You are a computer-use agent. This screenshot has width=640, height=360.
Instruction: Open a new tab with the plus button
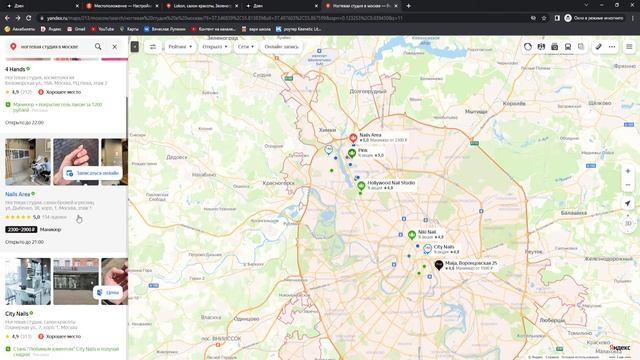409,6
